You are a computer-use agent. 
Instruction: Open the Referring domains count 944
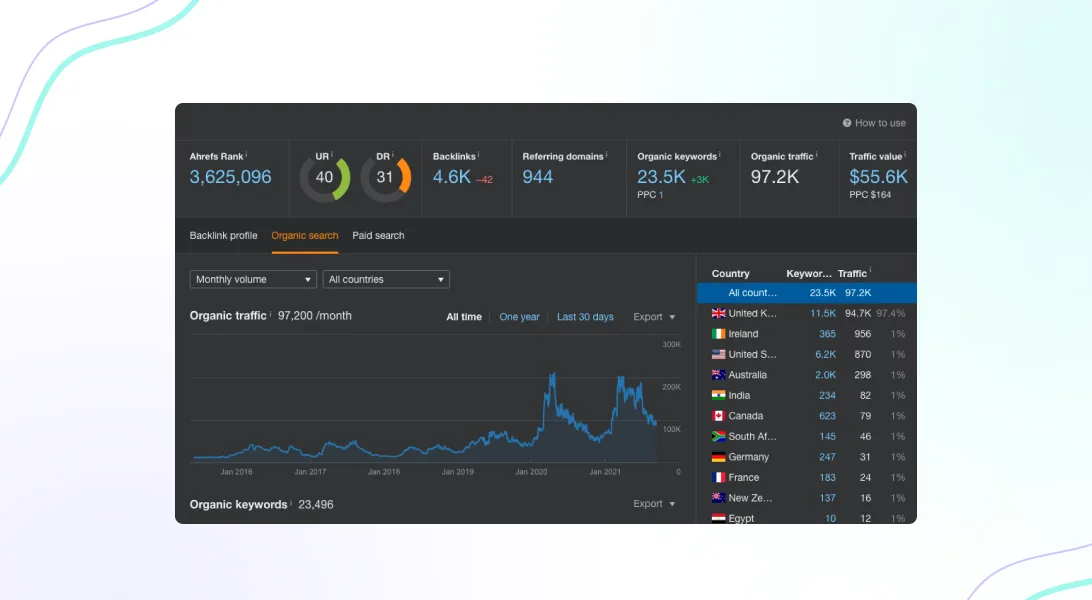[538, 177]
